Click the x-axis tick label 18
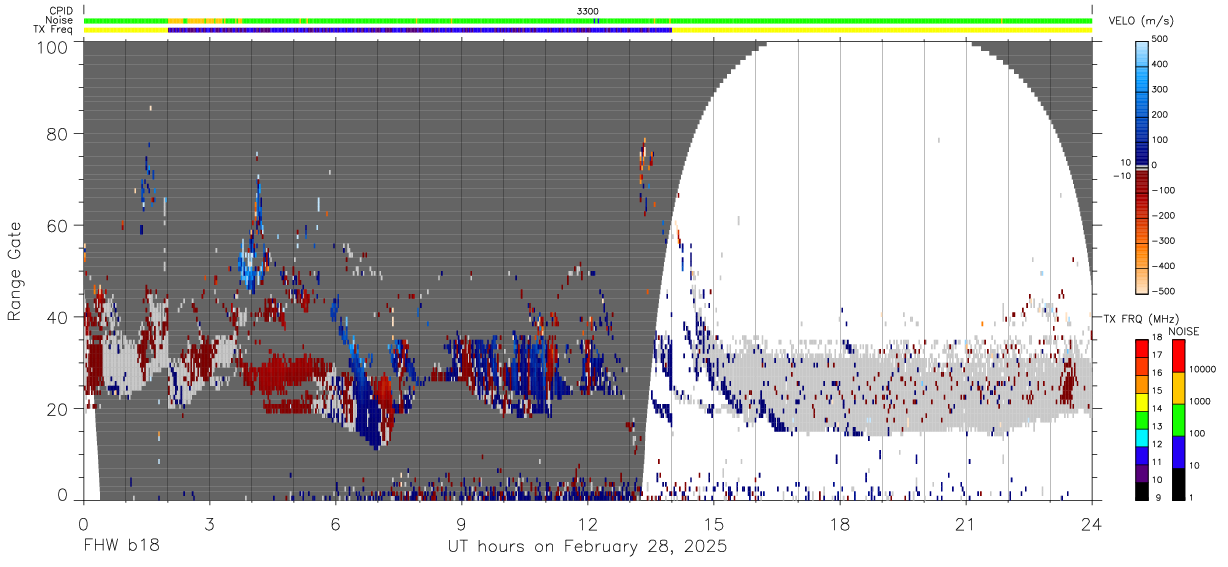Viewport: 1228px width, 567px height. pyautogui.click(x=840, y=522)
